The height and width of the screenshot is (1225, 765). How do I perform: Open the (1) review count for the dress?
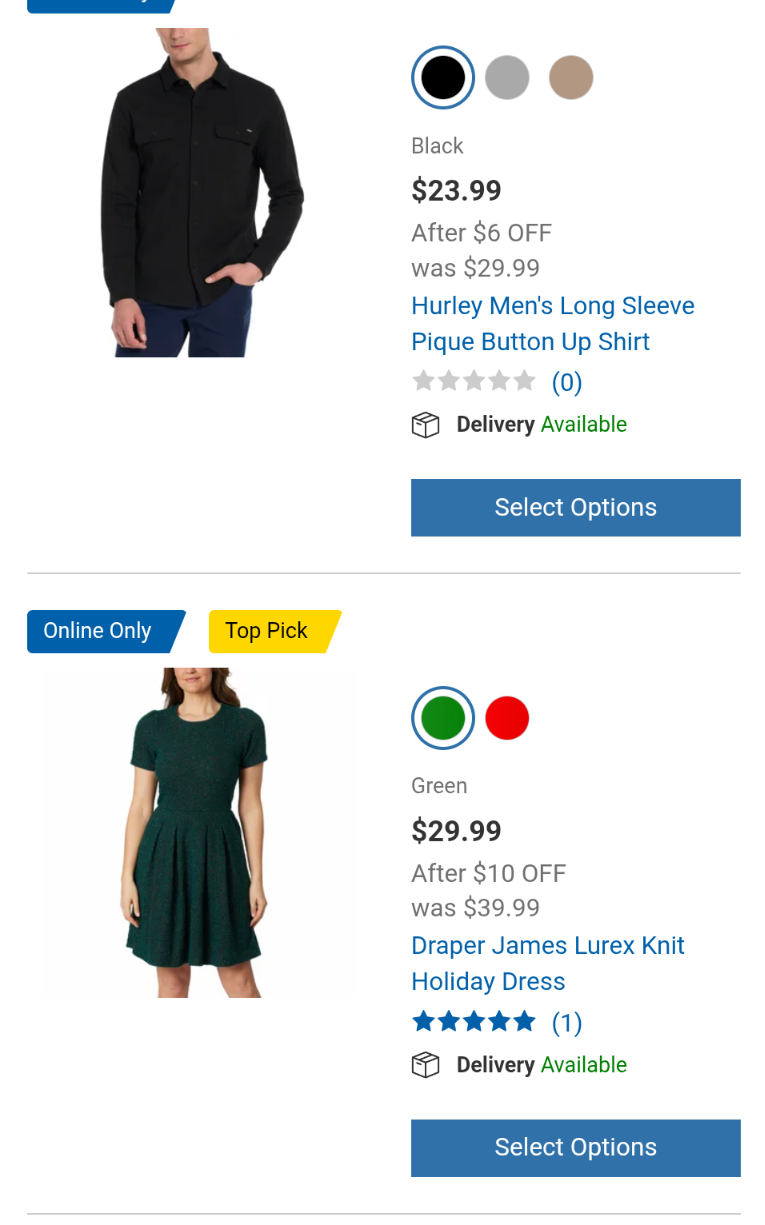point(567,1022)
